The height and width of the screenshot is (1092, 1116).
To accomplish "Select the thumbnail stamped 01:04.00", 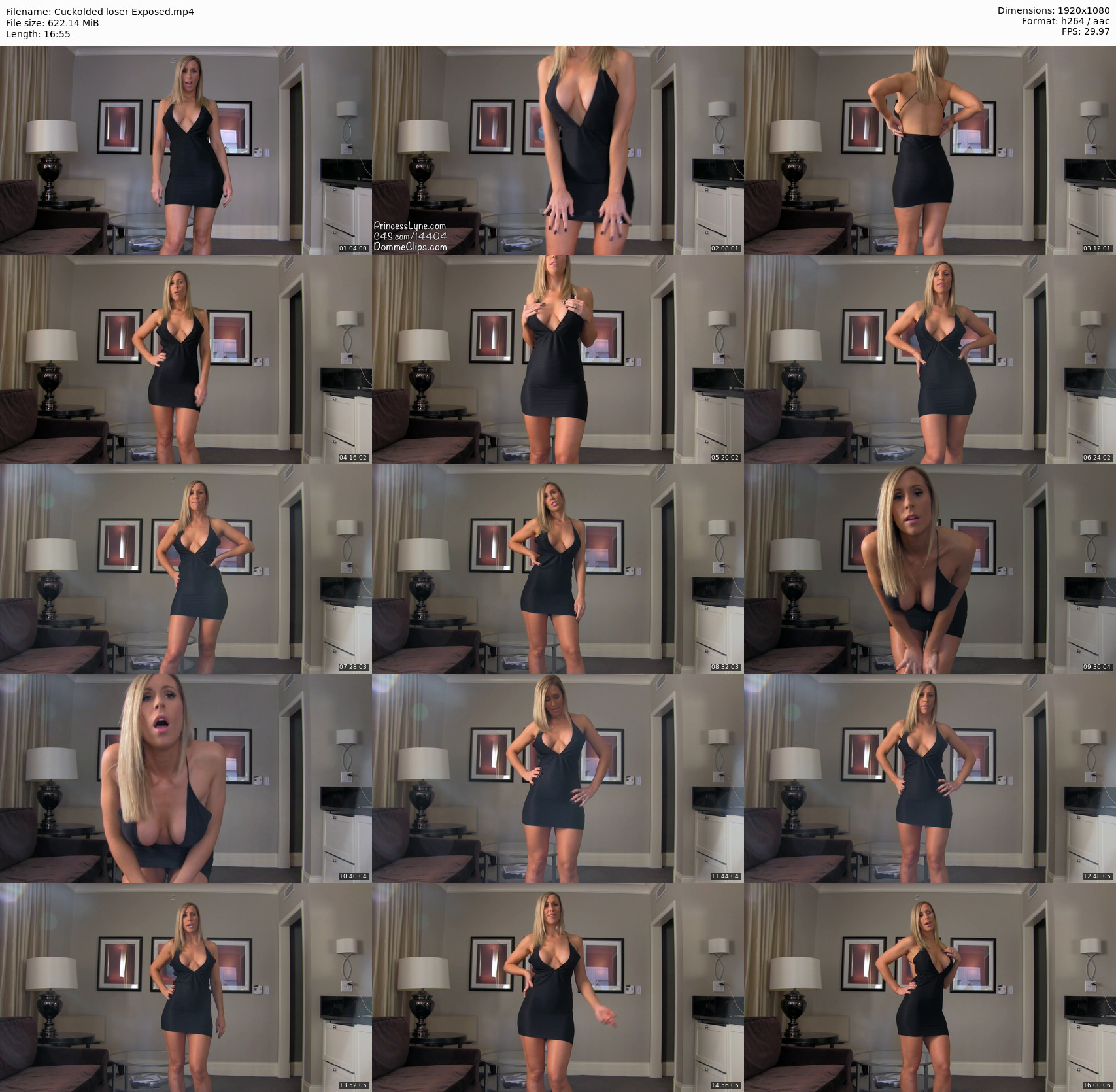I will (x=186, y=150).
